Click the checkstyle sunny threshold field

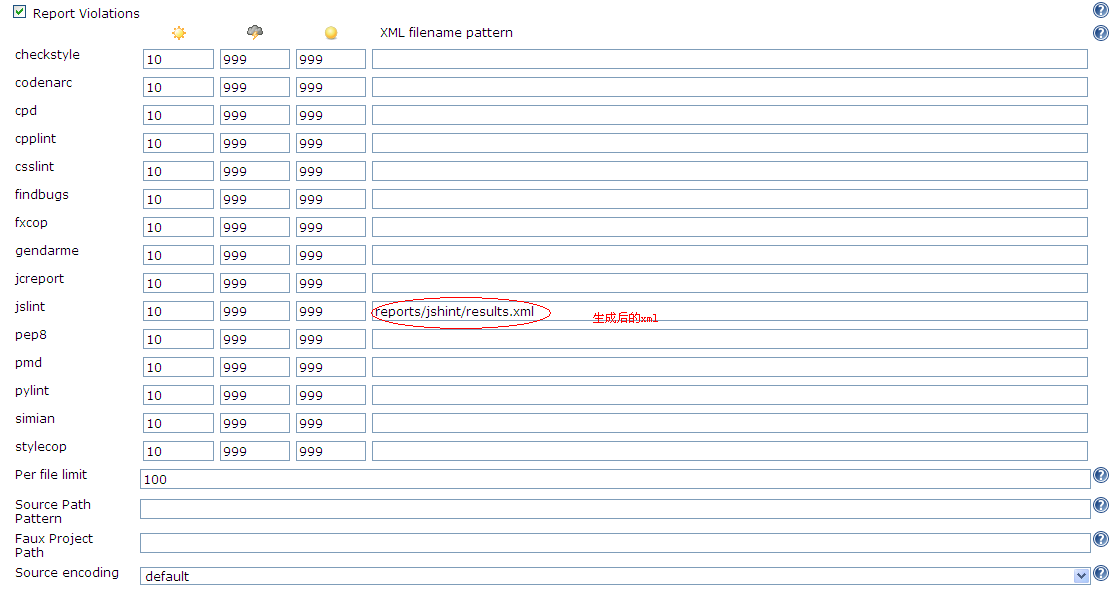pos(178,59)
